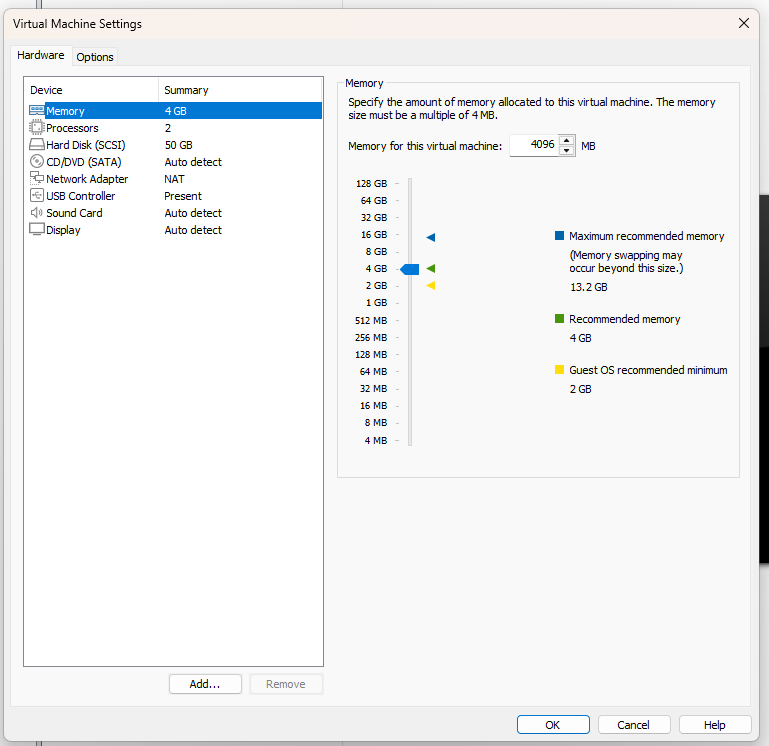Click the NAT network summary value
The width and height of the screenshot is (769, 746).
coord(174,179)
